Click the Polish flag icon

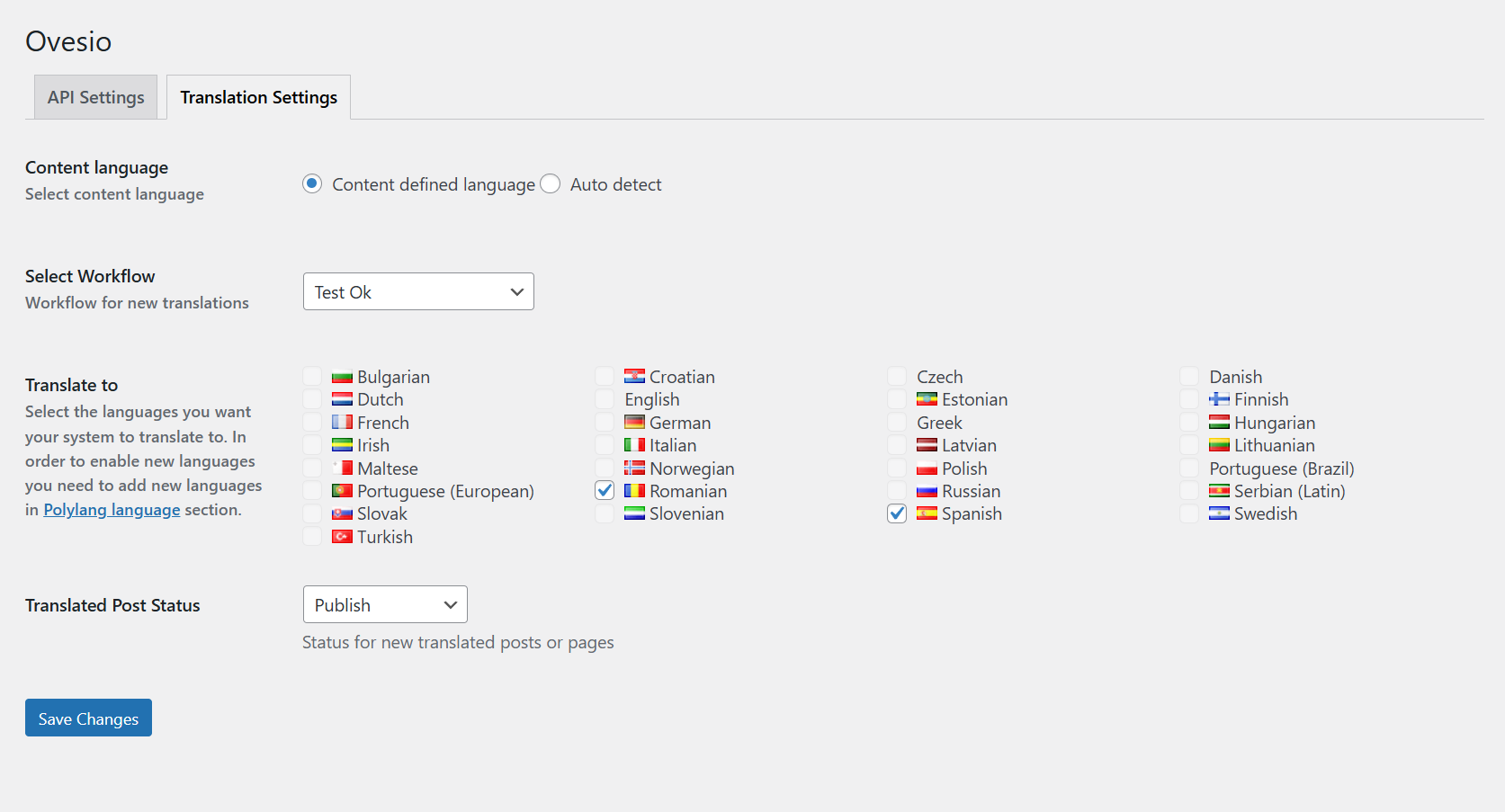(x=927, y=468)
